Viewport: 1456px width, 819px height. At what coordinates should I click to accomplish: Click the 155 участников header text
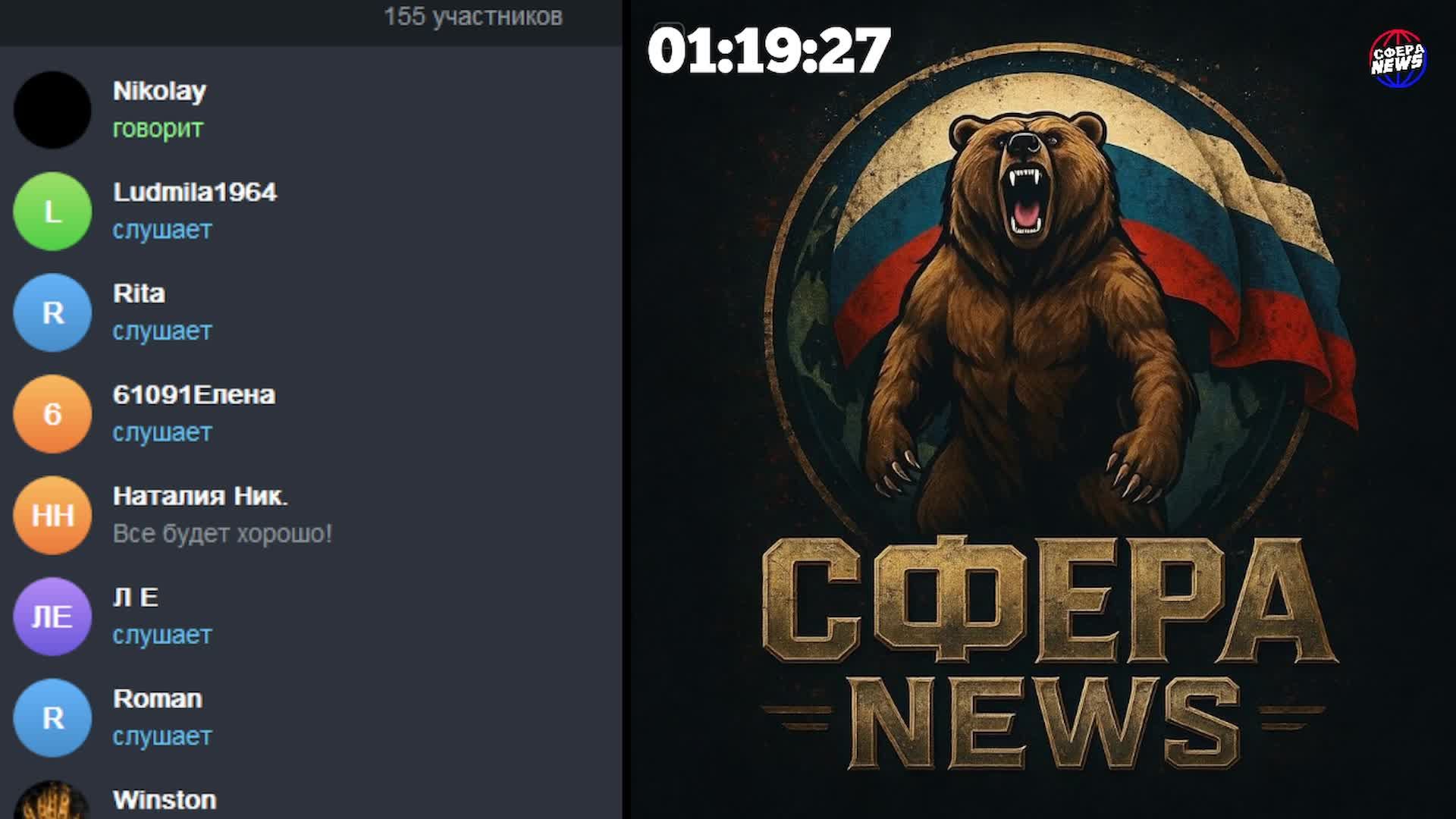[x=472, y=17]
